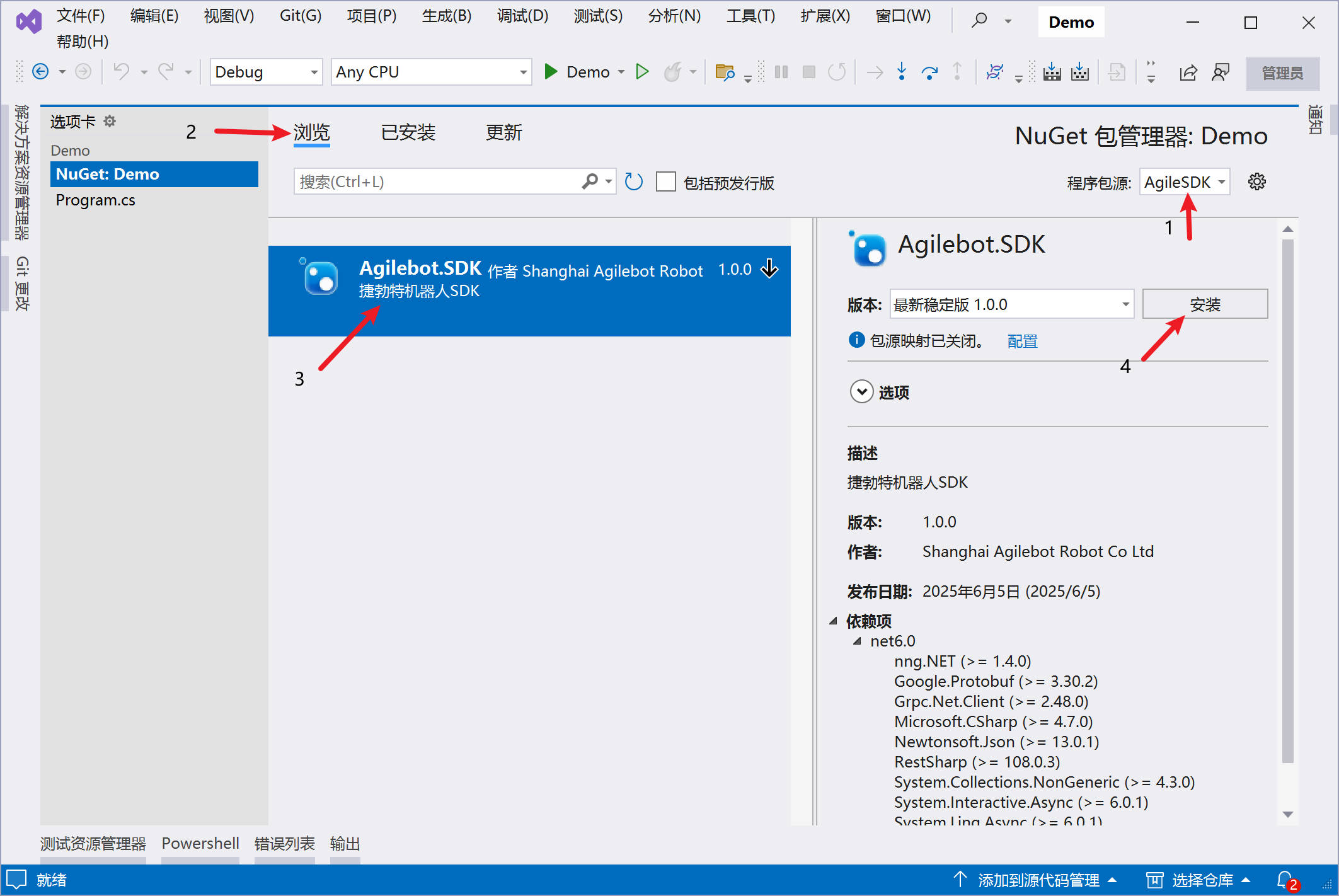Click the stop debugging square icon
This screenshot has height=896, width=1339.
point(809,72)
